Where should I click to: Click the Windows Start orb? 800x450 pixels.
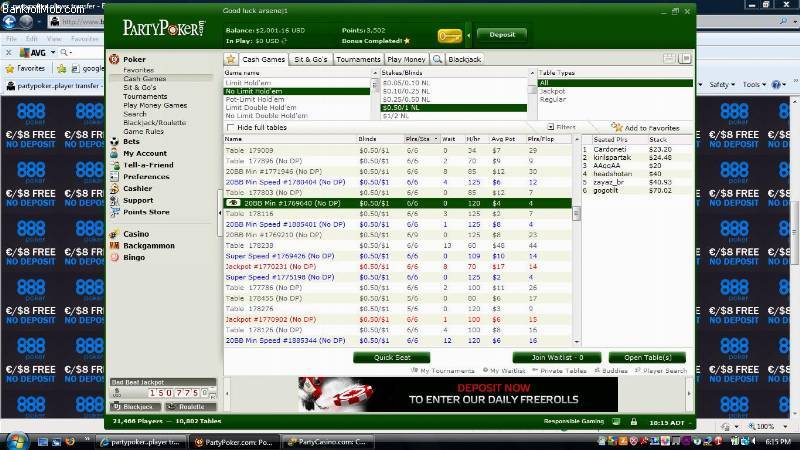(x=17, y=441)
